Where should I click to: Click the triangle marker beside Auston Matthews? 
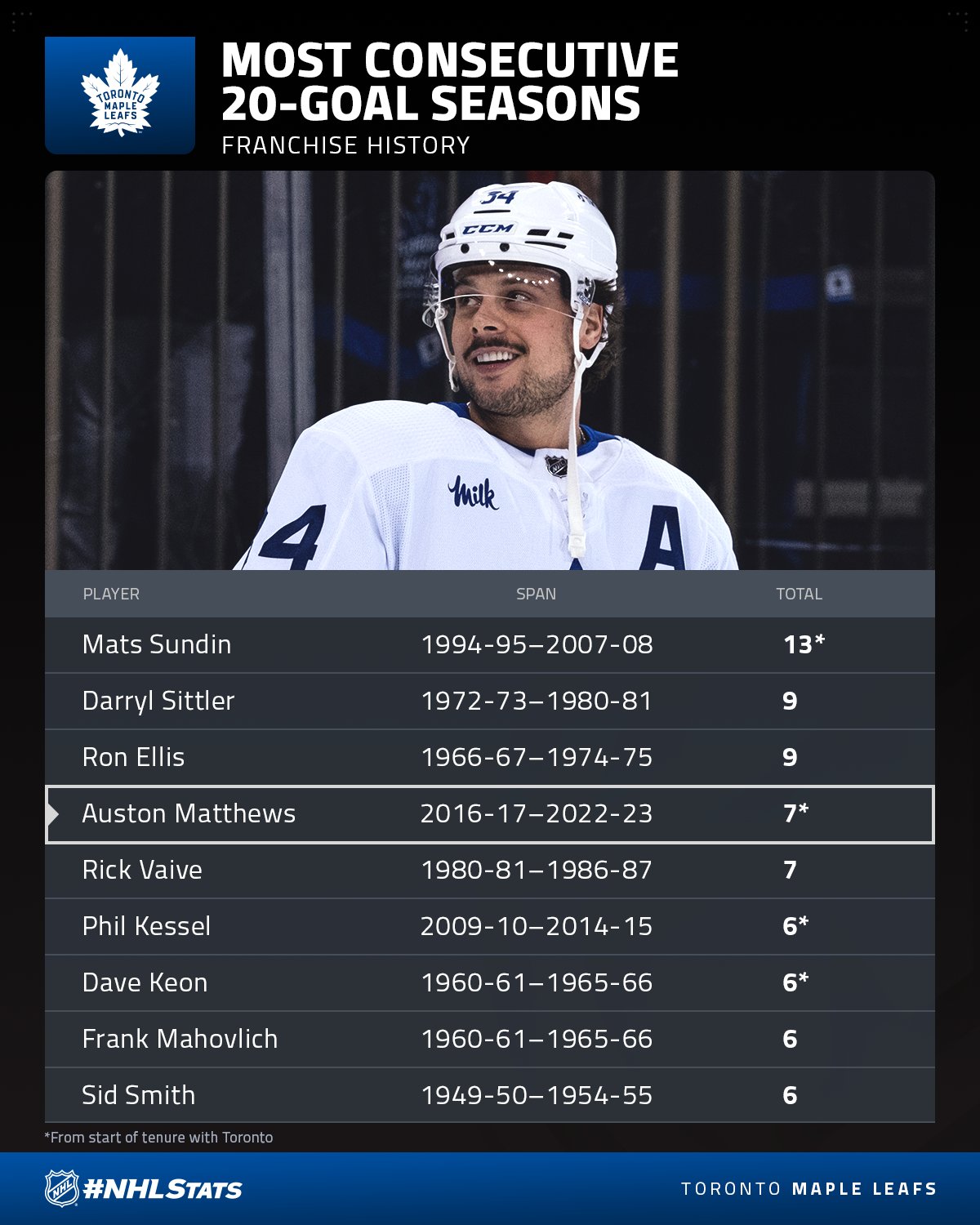[x=53, y=814]
